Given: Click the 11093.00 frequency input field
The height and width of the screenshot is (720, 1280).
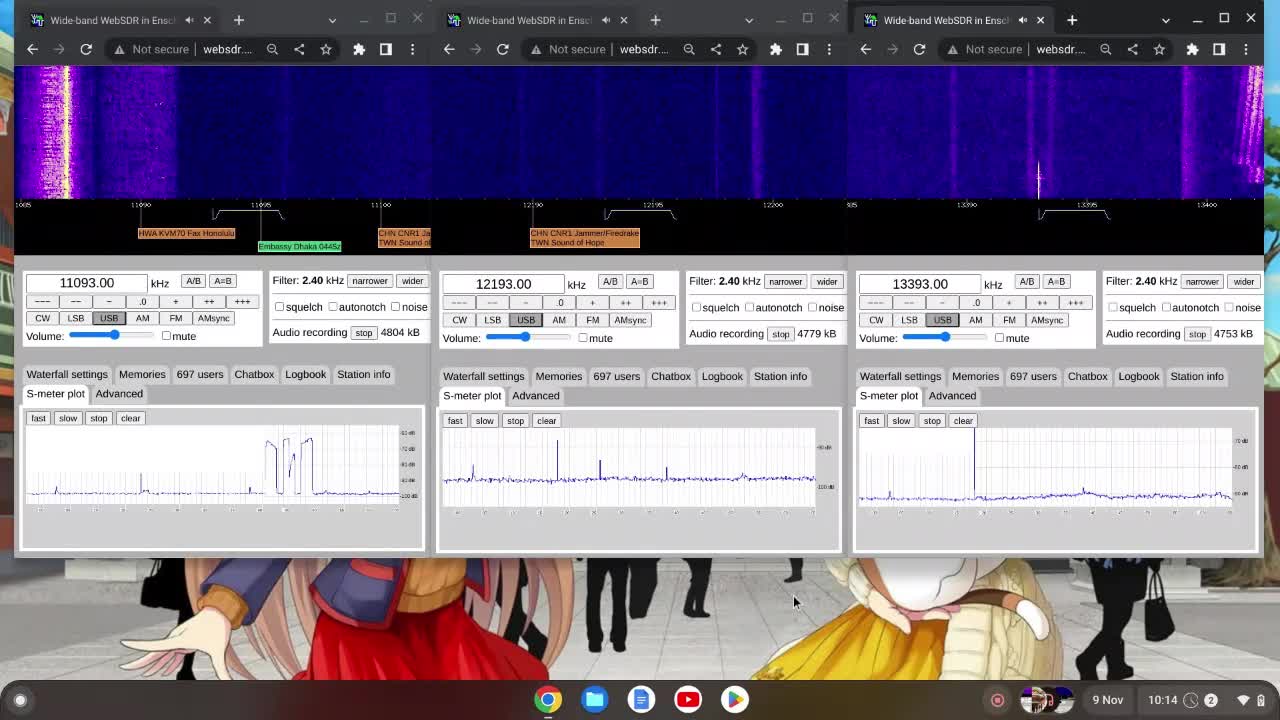Looking at the screenshot, I should coord(87,283).
